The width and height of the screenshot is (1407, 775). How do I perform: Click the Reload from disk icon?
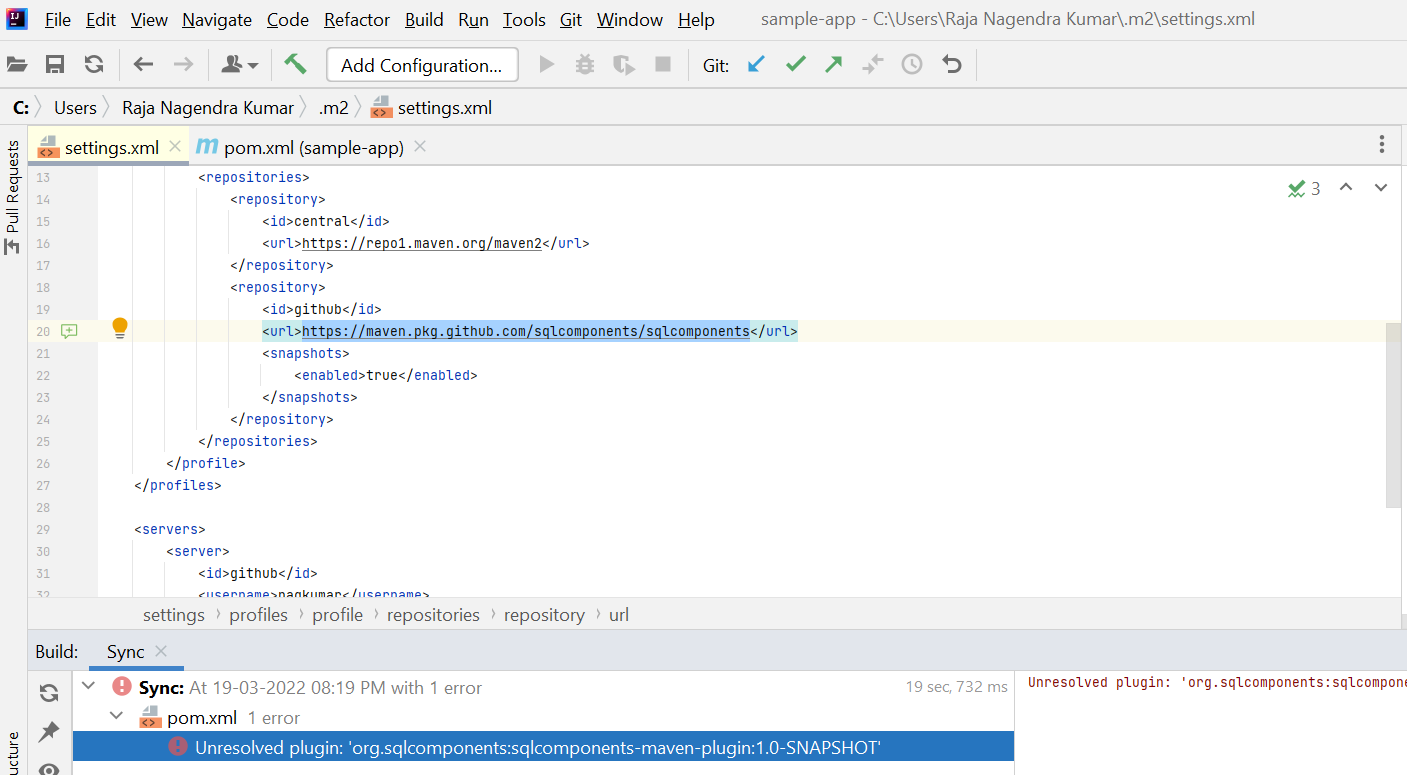[94, 65]
